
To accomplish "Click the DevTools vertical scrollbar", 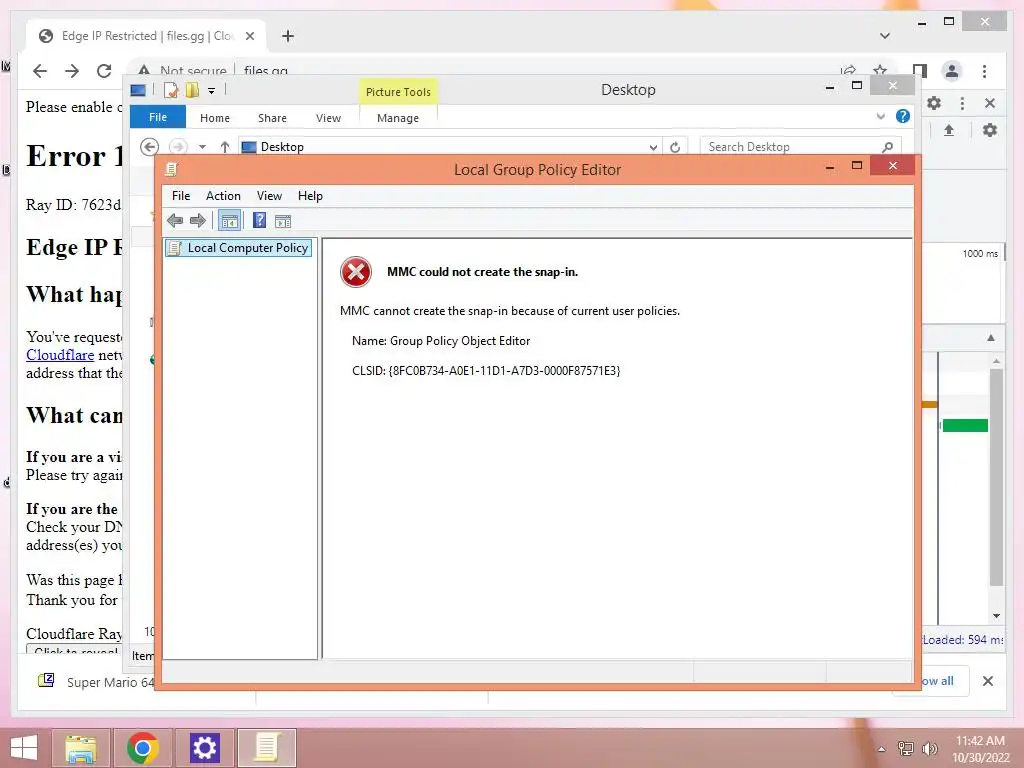I will point(996,477).
